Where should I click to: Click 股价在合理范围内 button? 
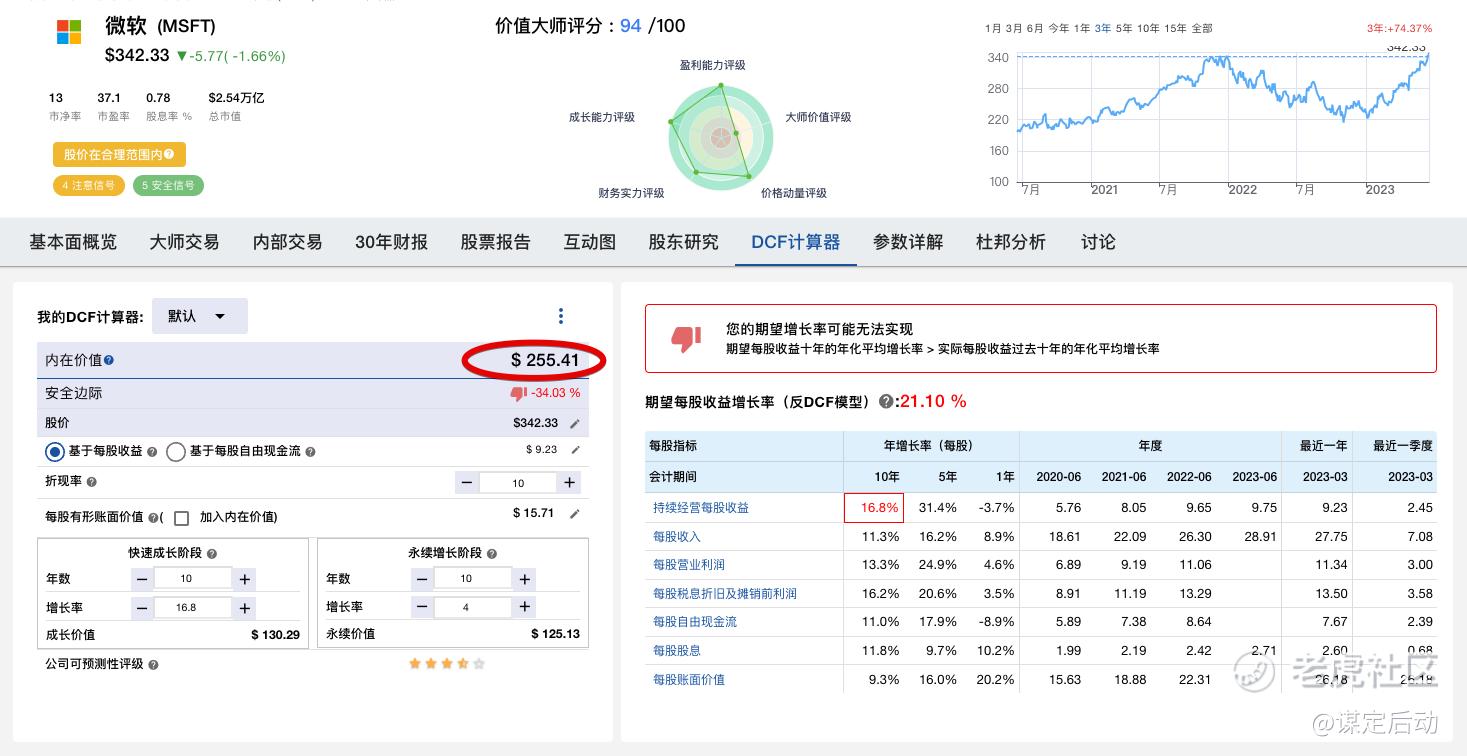119,155
